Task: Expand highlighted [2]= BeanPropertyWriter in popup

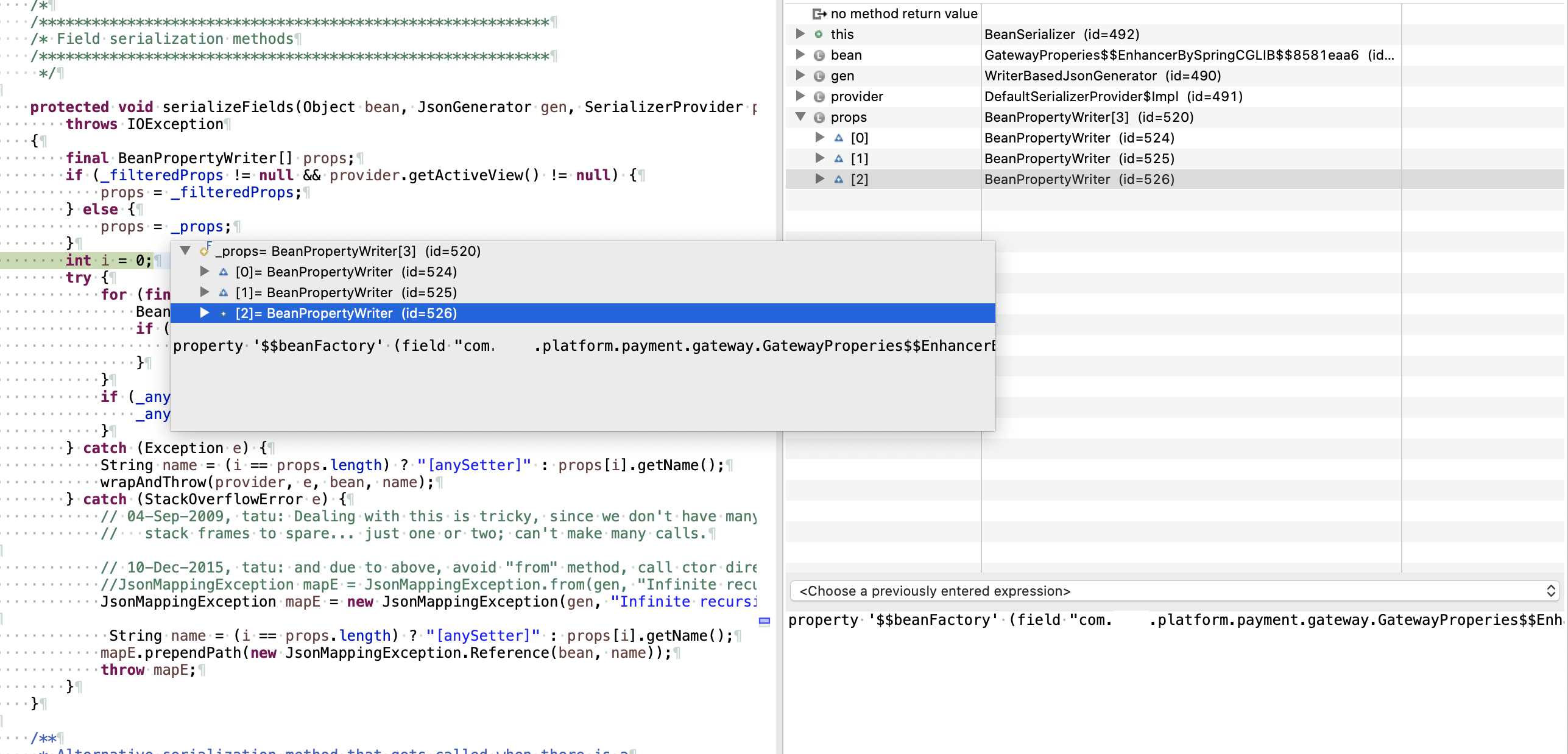Action: [205, 313]
